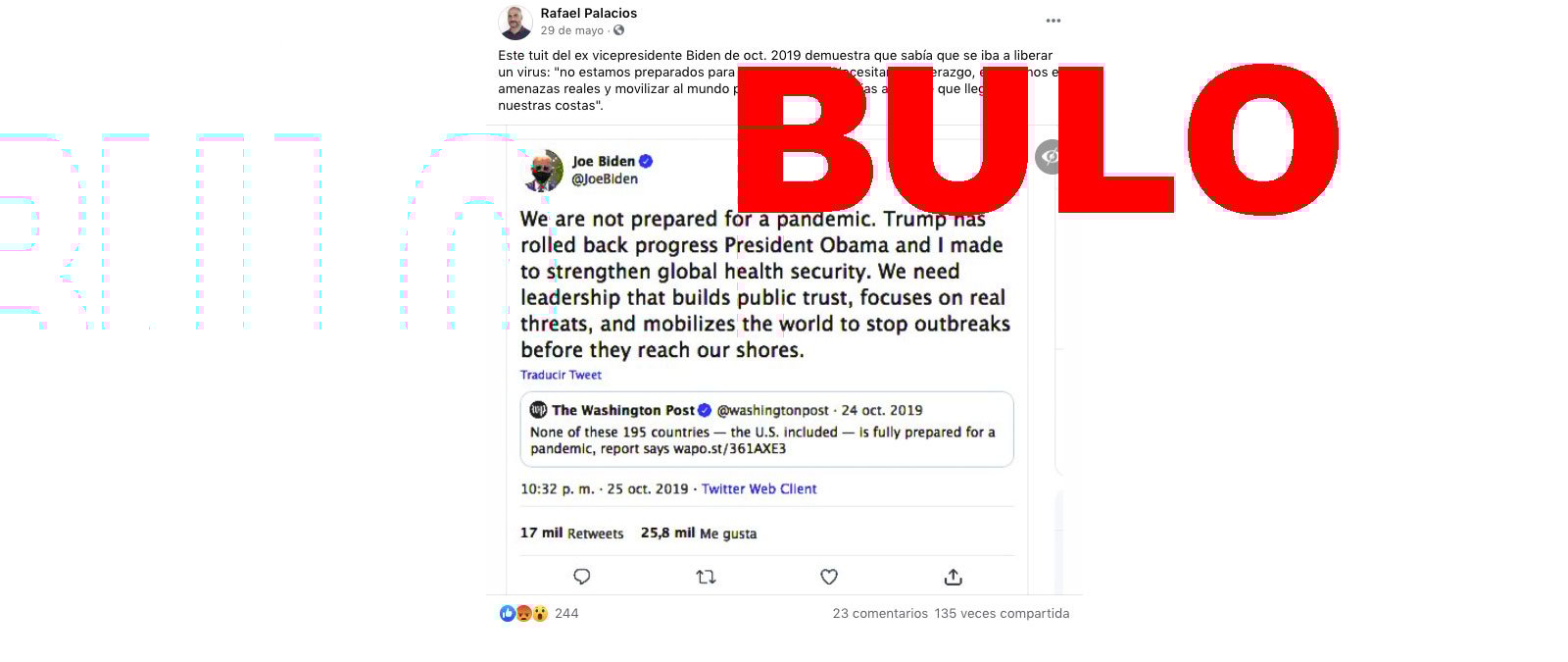Click 135 veces compartida count
1568x662 pixels.
tap(1002, 613)
